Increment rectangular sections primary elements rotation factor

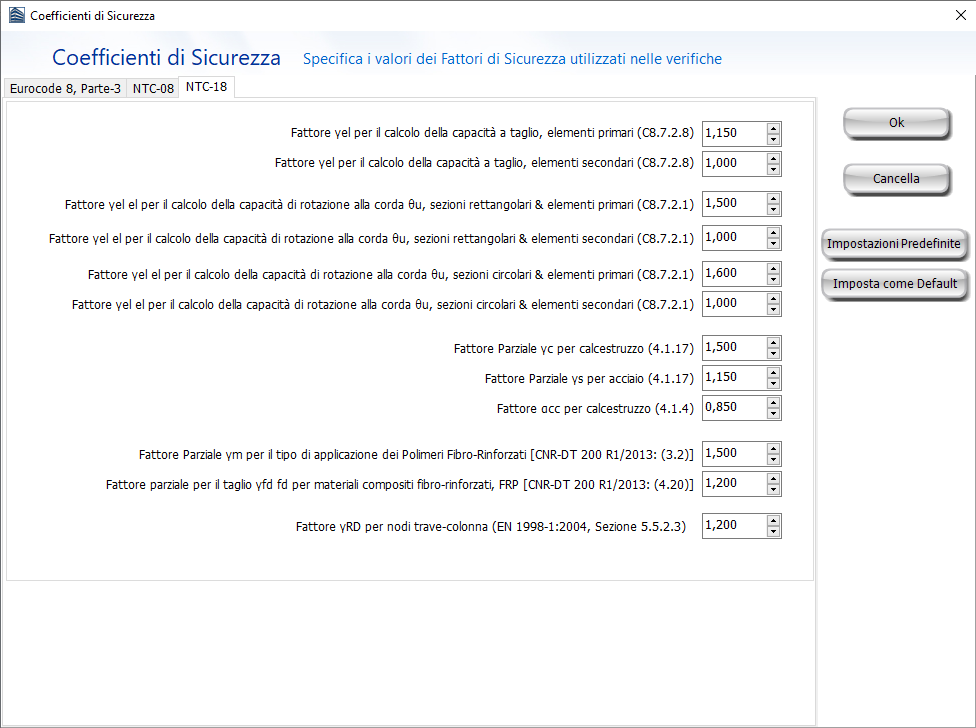click(x=773, y=198)
